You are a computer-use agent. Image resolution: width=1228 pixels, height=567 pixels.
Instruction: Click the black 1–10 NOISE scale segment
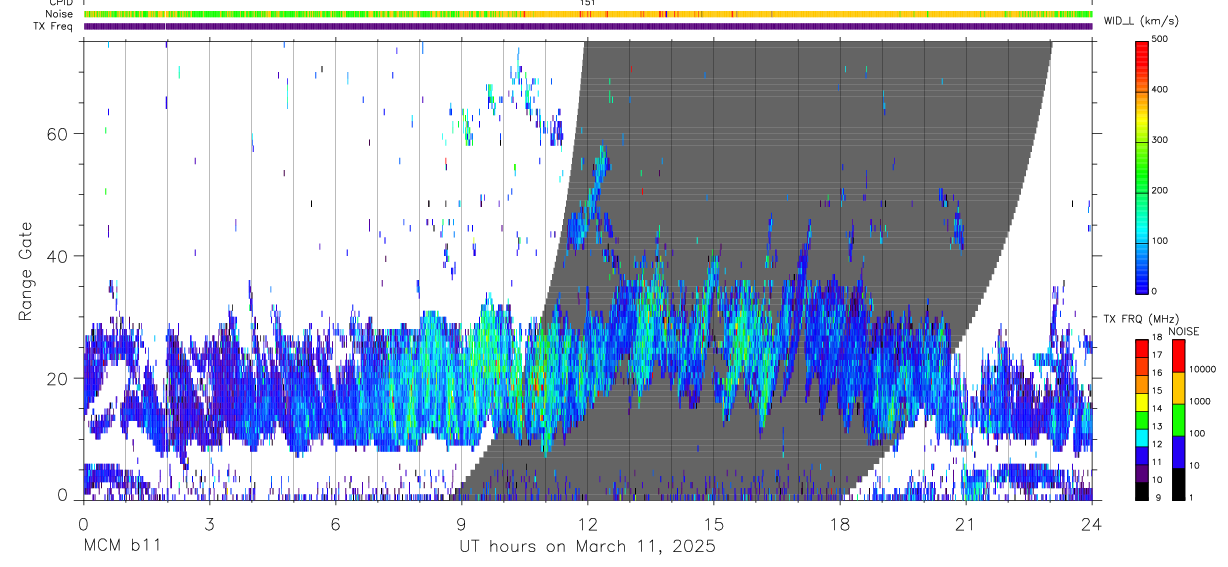coord(1178,484)
